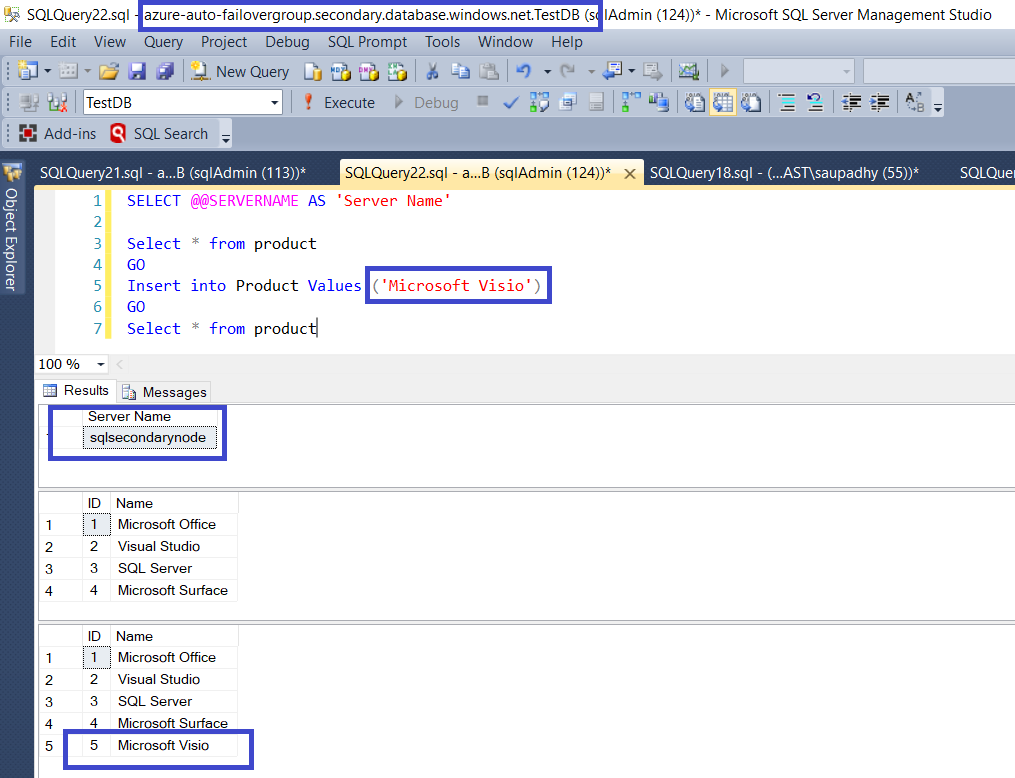Click the Debug button in SQL toolbar
Screen dimensions: 1015x778
point(426,102)
